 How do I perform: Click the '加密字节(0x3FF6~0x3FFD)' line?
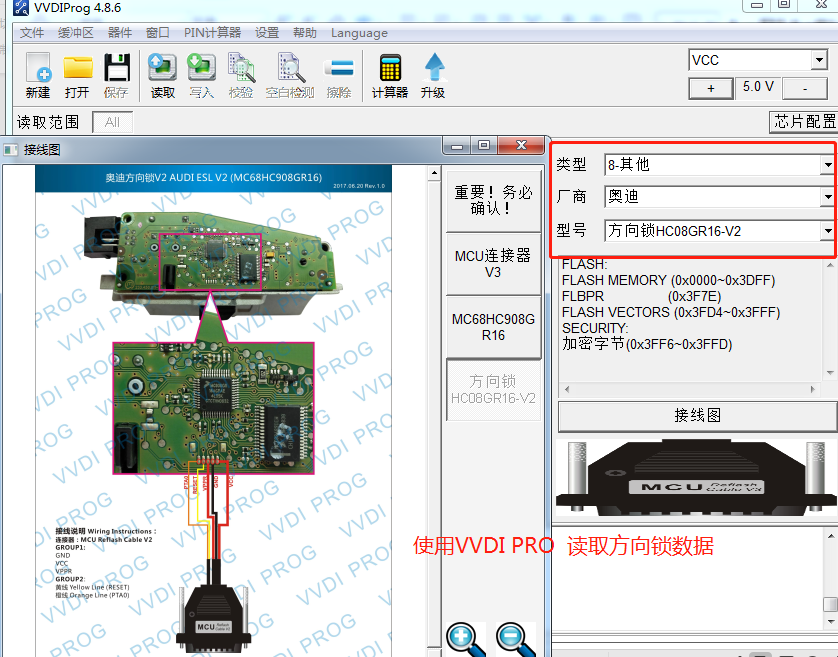pos(647,344)
